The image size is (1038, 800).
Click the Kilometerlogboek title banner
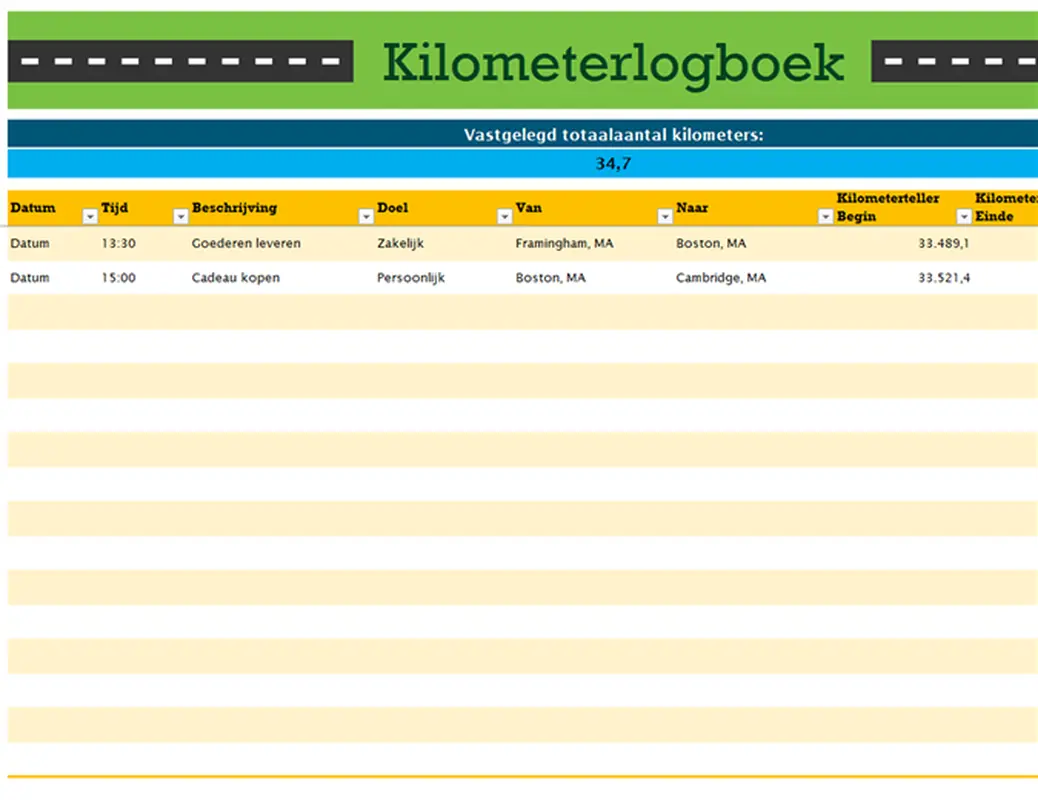point(613,60)
